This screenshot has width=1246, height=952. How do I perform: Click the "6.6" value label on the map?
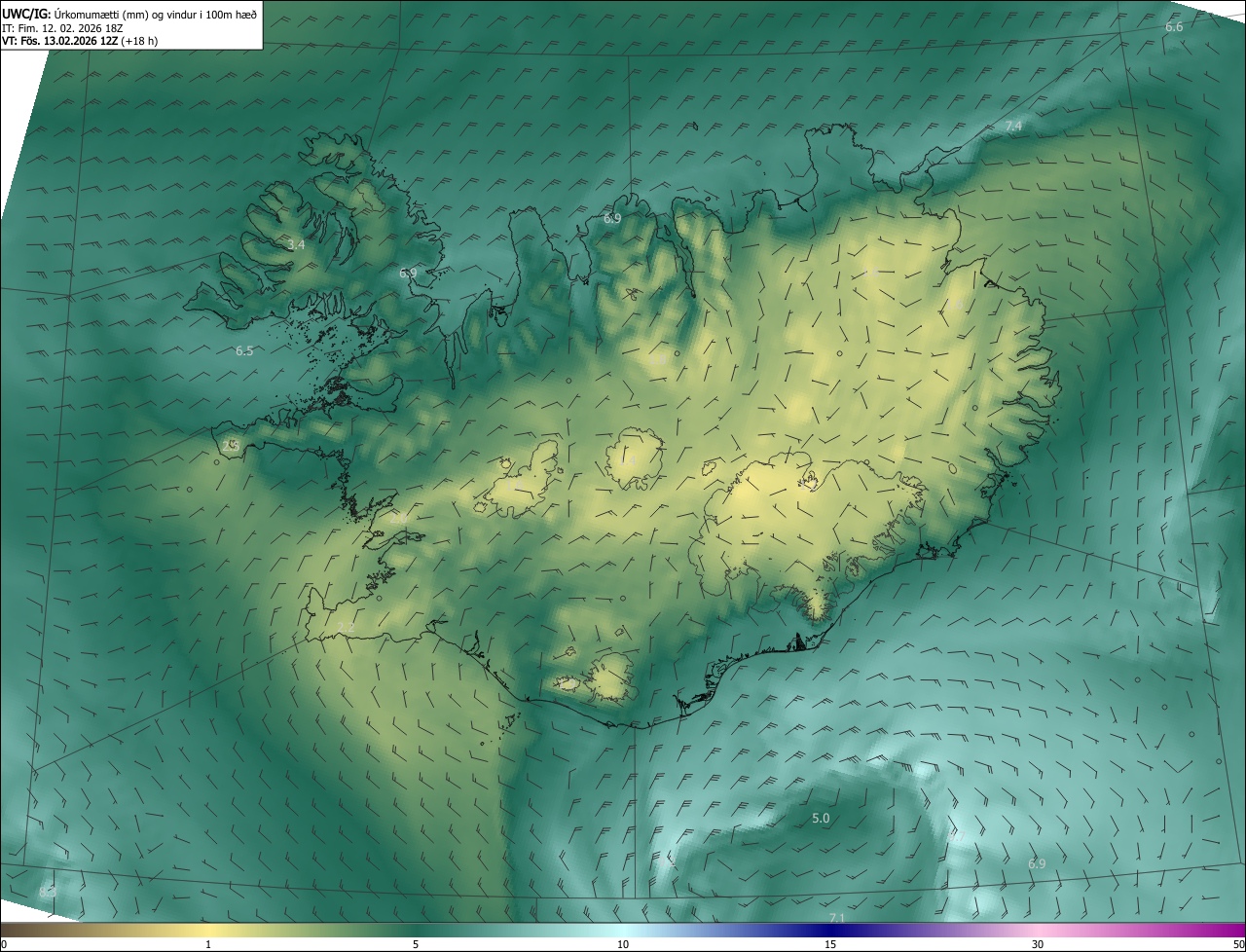[x=1174, y=27]
